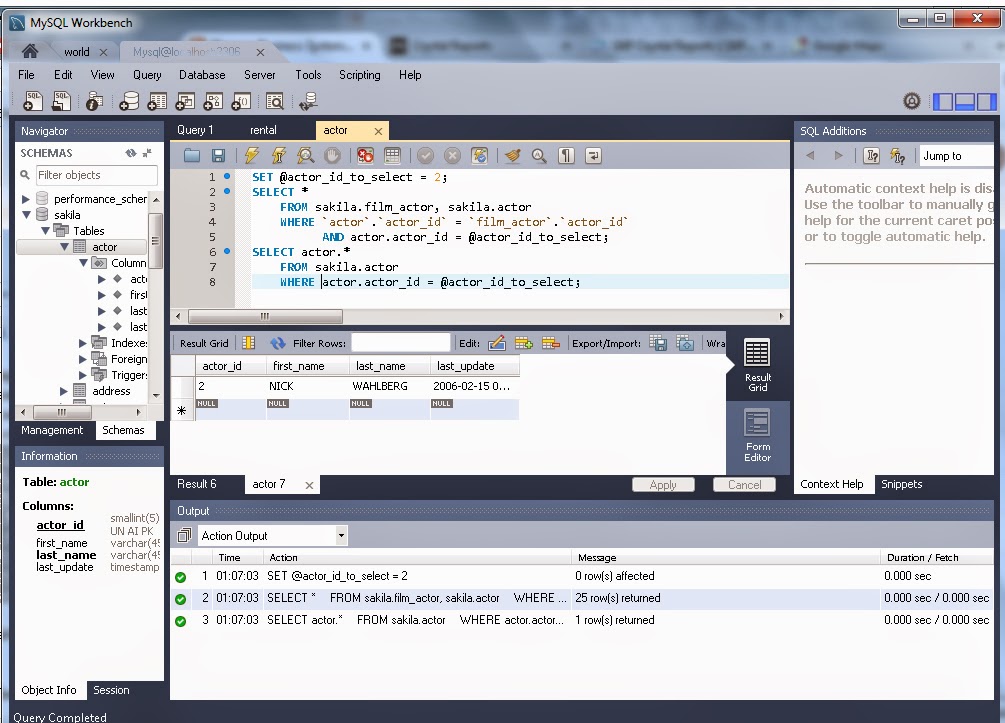Refresh the result grid data
The width and height of the screenshot is (1005, 723).
point(278,343)
